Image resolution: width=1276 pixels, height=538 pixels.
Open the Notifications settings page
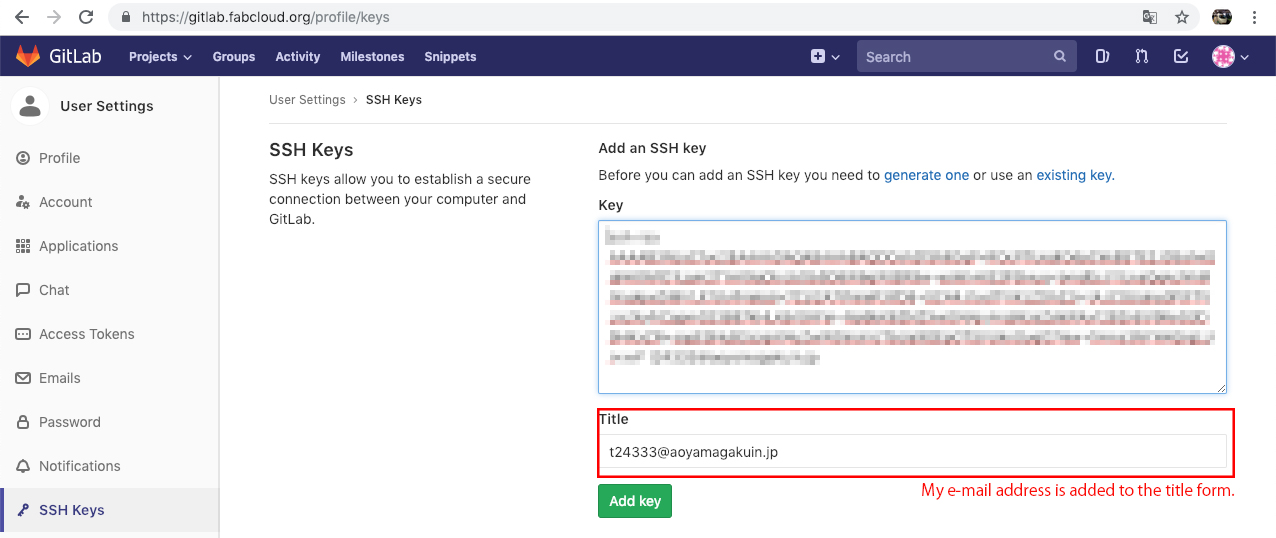(79, 466)
